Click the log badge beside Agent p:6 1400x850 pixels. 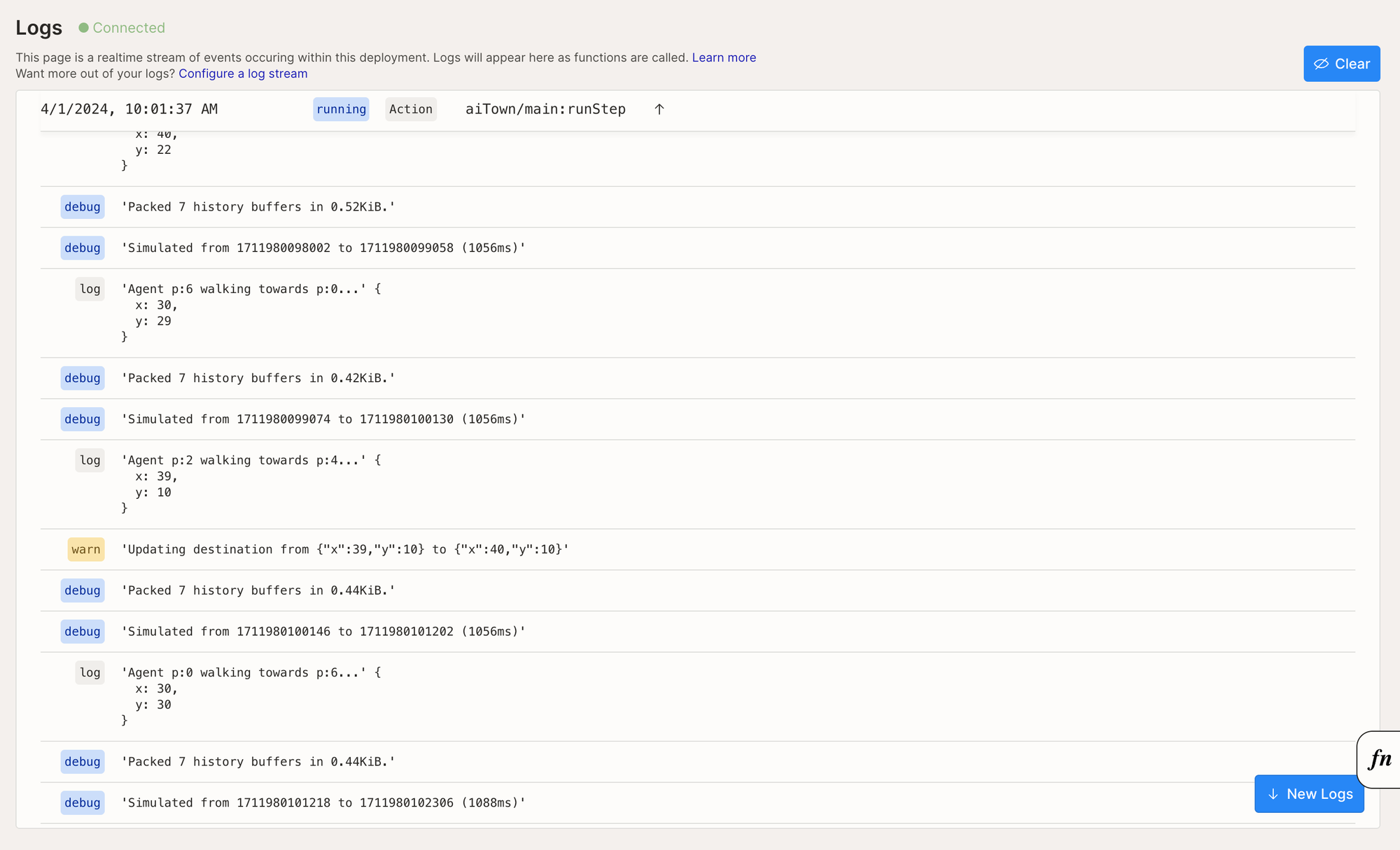[90, 289]
